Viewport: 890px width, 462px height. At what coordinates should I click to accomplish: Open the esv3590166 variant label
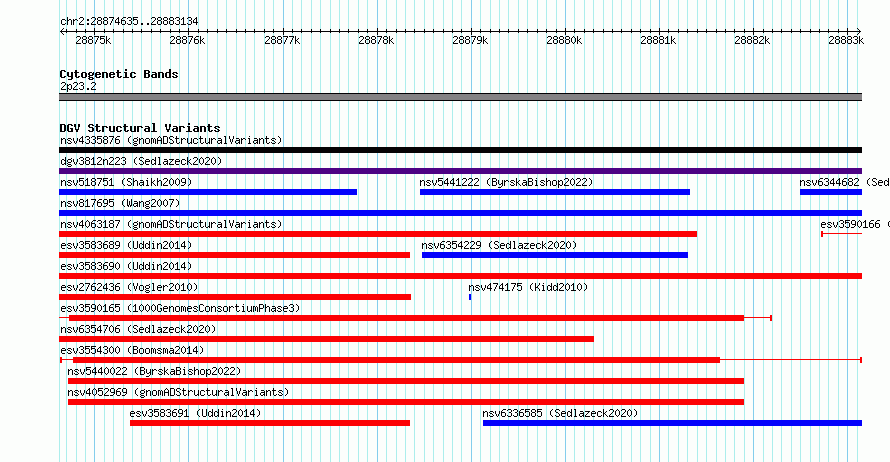855,224
